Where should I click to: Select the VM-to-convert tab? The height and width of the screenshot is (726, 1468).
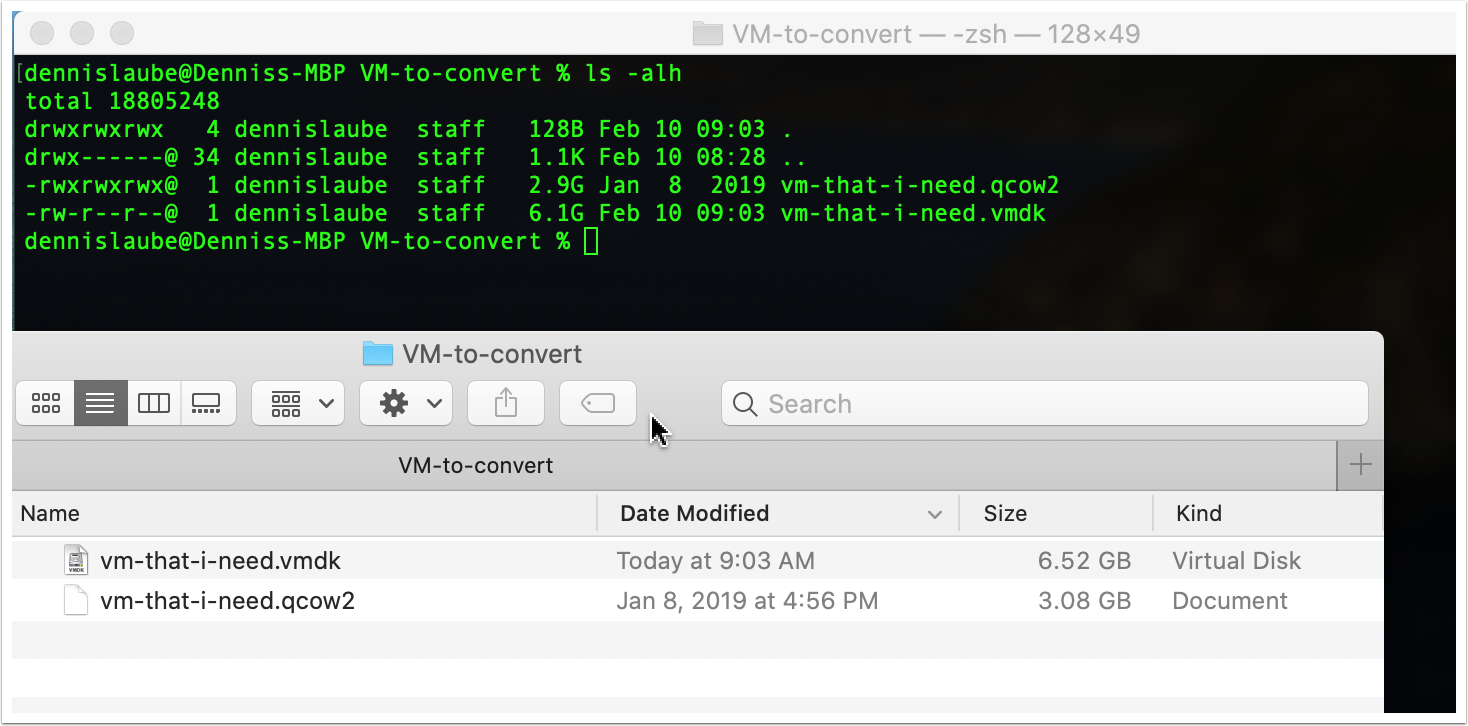point(475,465)
